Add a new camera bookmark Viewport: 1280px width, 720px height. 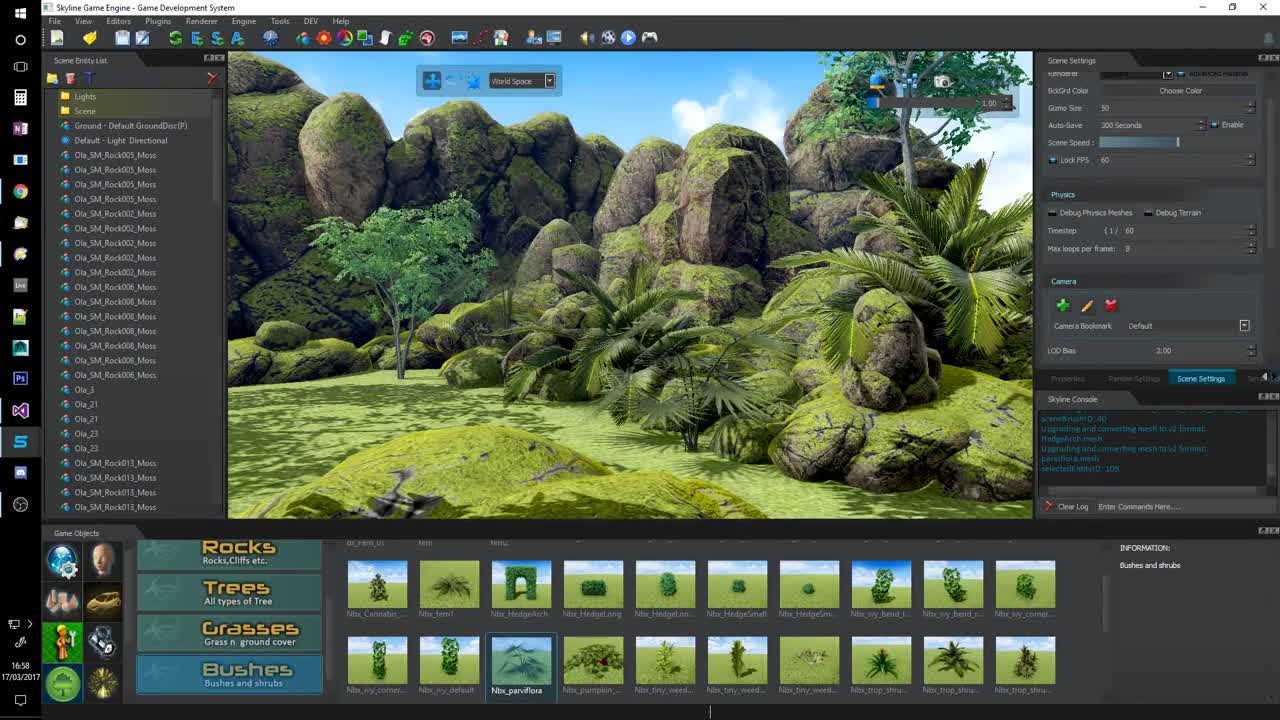pyautogui.click(x=1062, y=305)
